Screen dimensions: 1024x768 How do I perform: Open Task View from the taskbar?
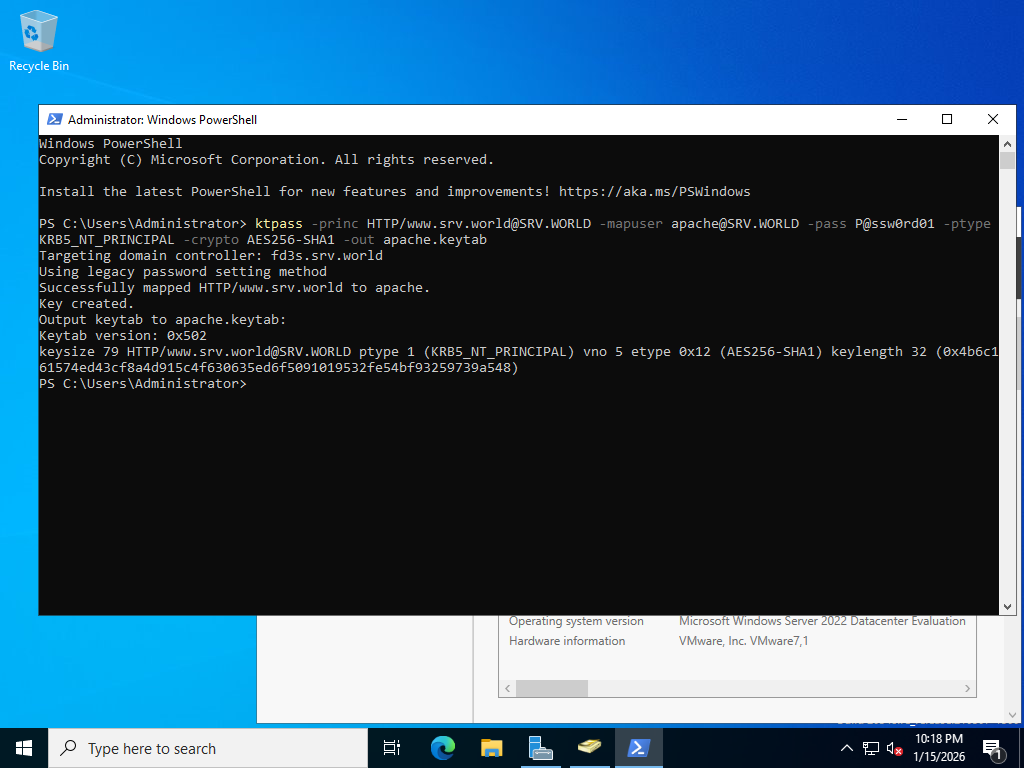(x=392, y=748)
